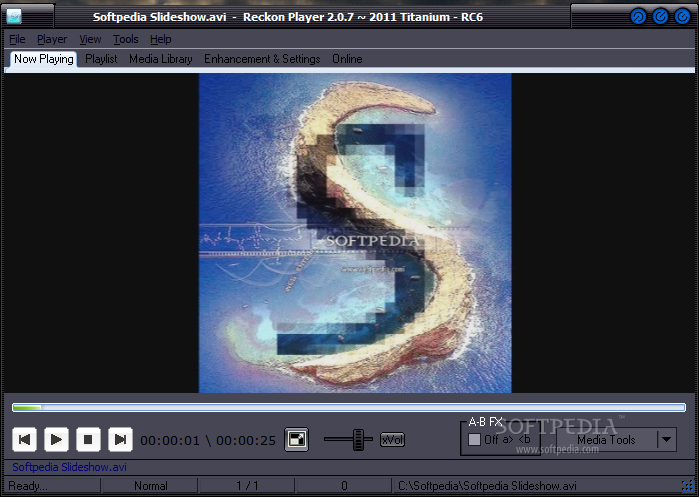Click the Media Tools button
This screenshot has width=699, height=497.
click(606, 440)
